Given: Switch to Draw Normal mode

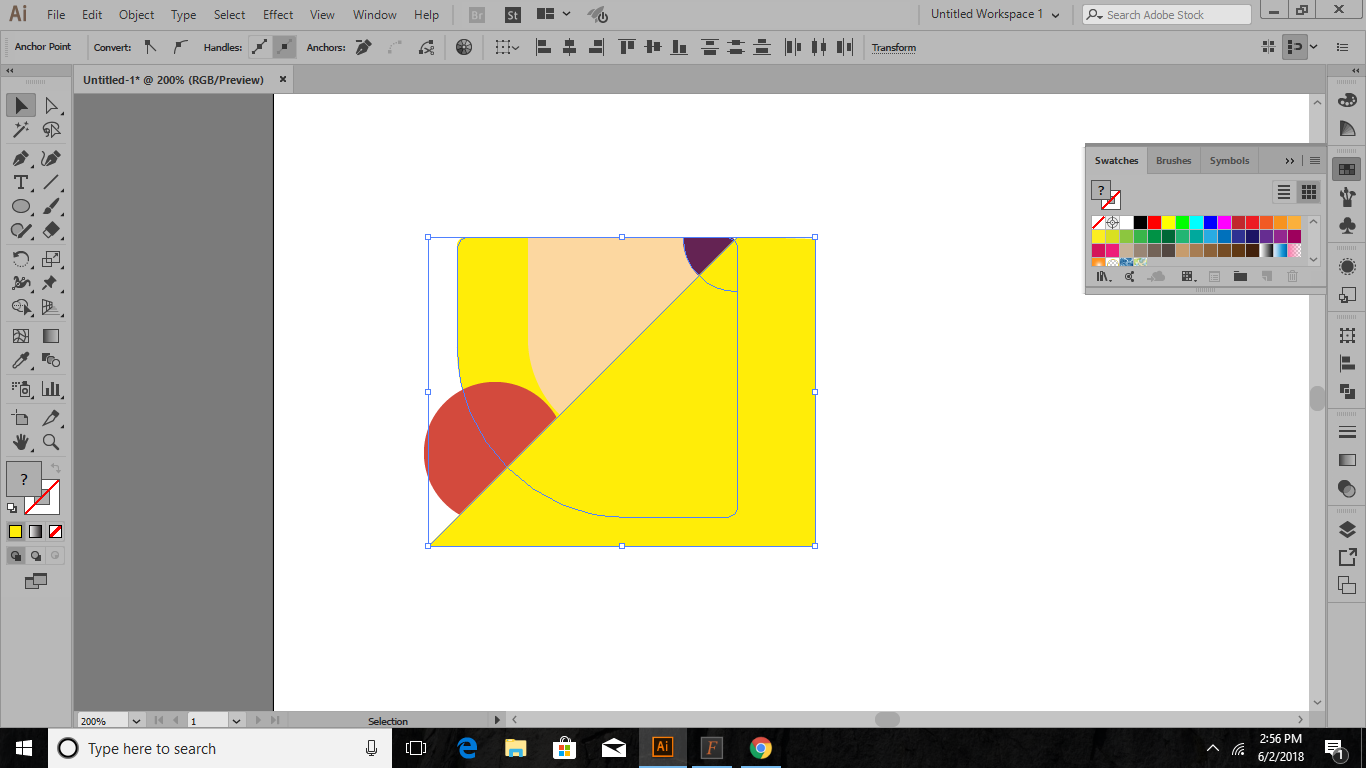Looking at the screenshot, I should coord(16,555).
